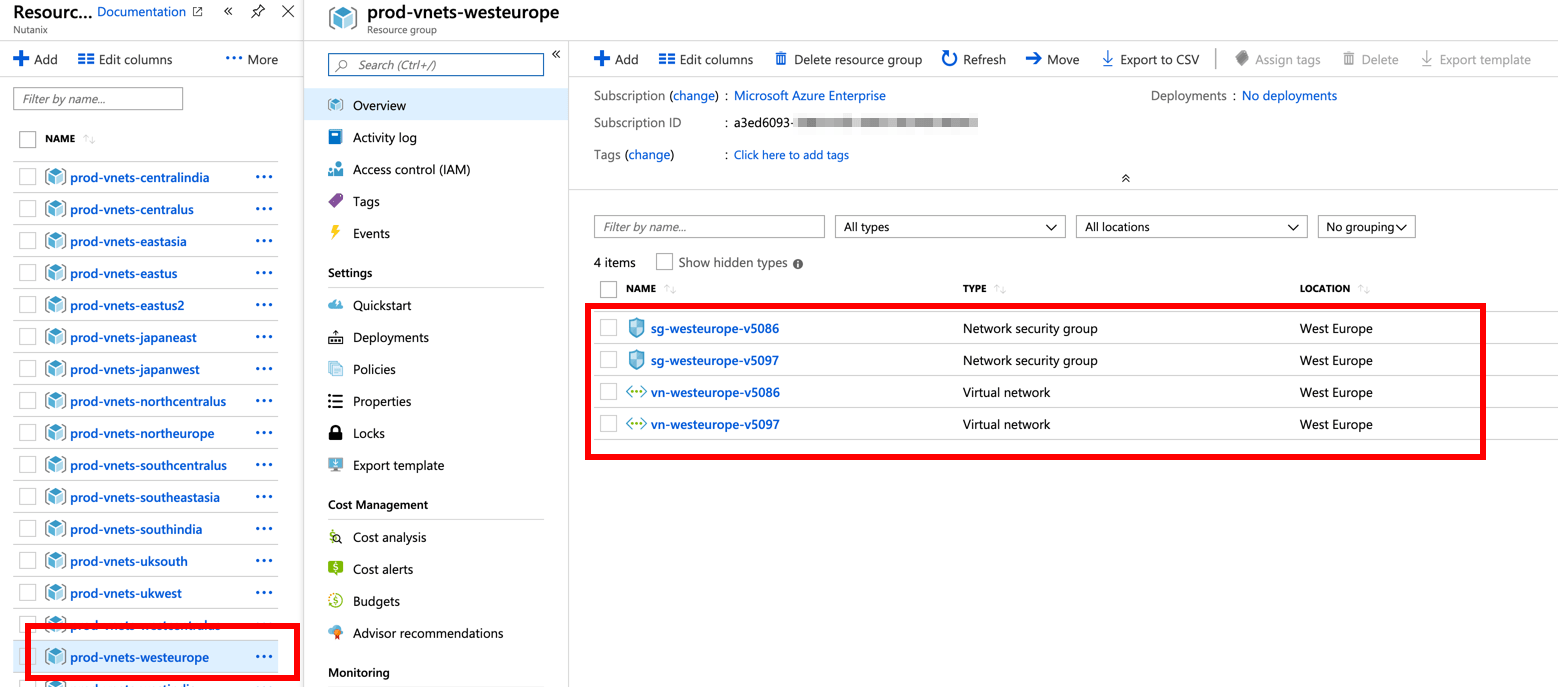Enable the Show hidden types checkbox
The width and height of the screenshot is (1558, 687).
(664, 262)
